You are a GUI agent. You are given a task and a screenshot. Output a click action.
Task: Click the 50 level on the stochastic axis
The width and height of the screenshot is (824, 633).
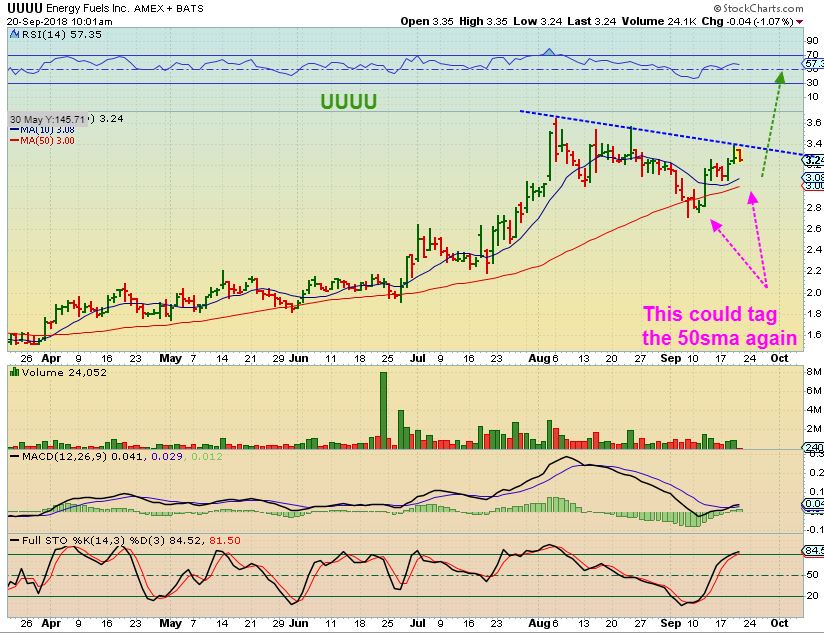coord(812,575)
